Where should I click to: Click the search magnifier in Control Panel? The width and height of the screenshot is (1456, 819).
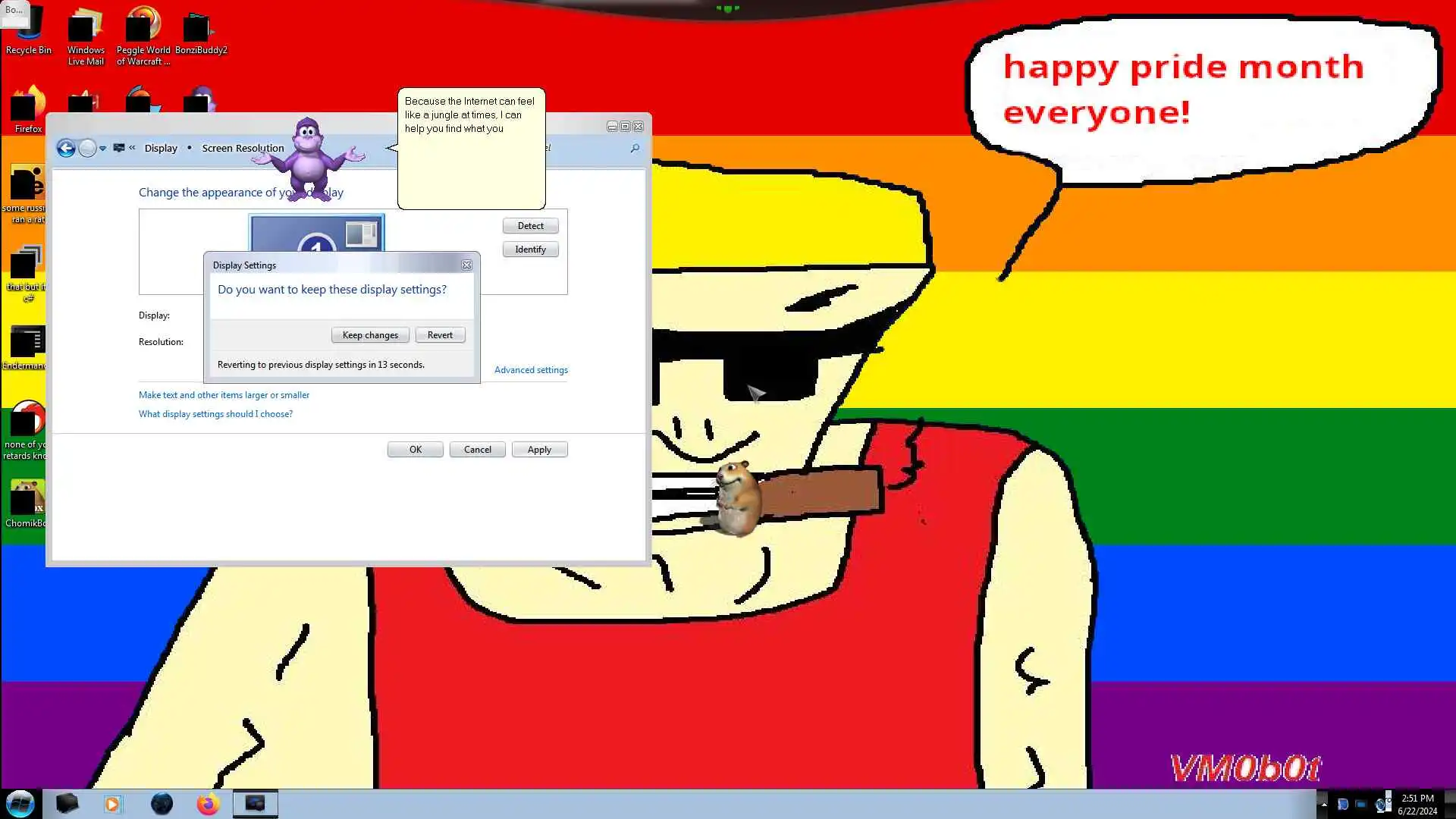(635, 148)
